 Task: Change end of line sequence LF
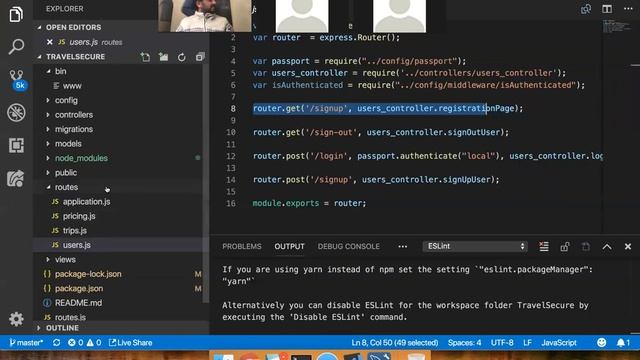[527, 342]
